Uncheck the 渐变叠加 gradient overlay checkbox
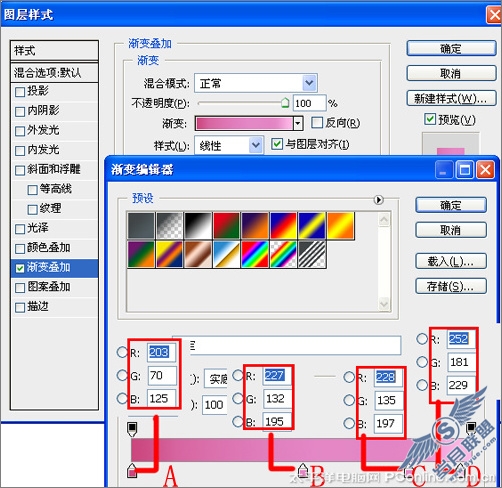The width and height of the screenshot is (502, 488). [x=20, y=268]
